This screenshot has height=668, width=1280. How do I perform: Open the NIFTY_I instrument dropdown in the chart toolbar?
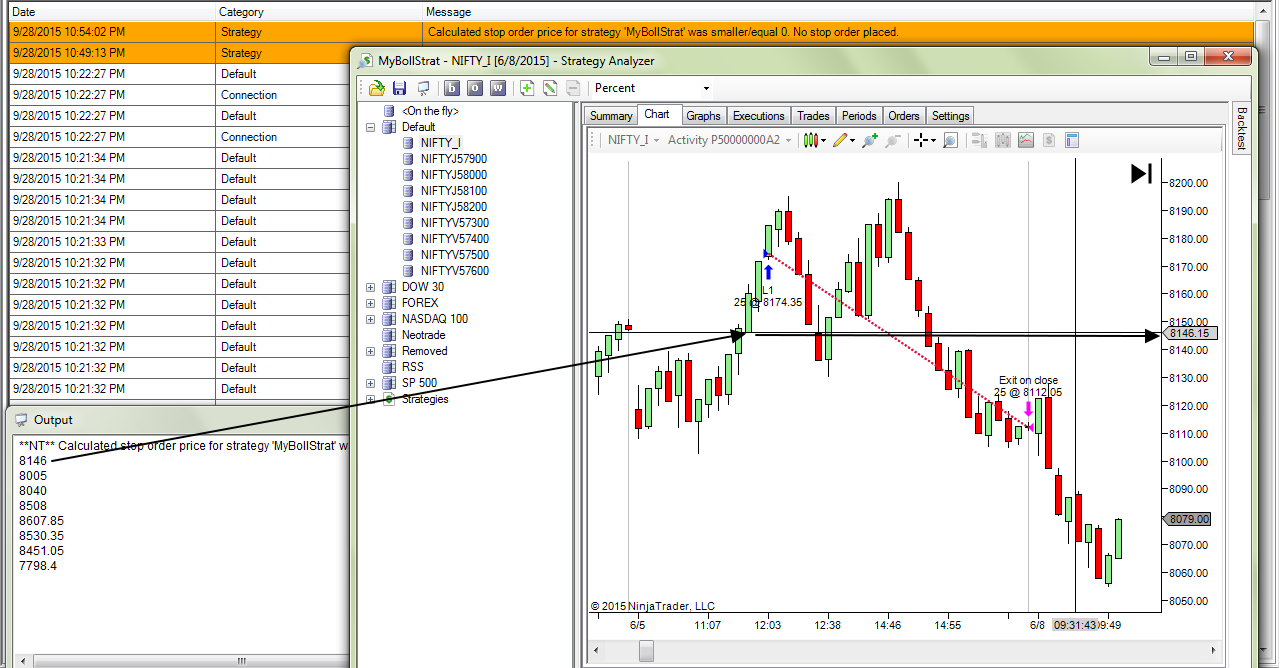click(x=633, y=140)
